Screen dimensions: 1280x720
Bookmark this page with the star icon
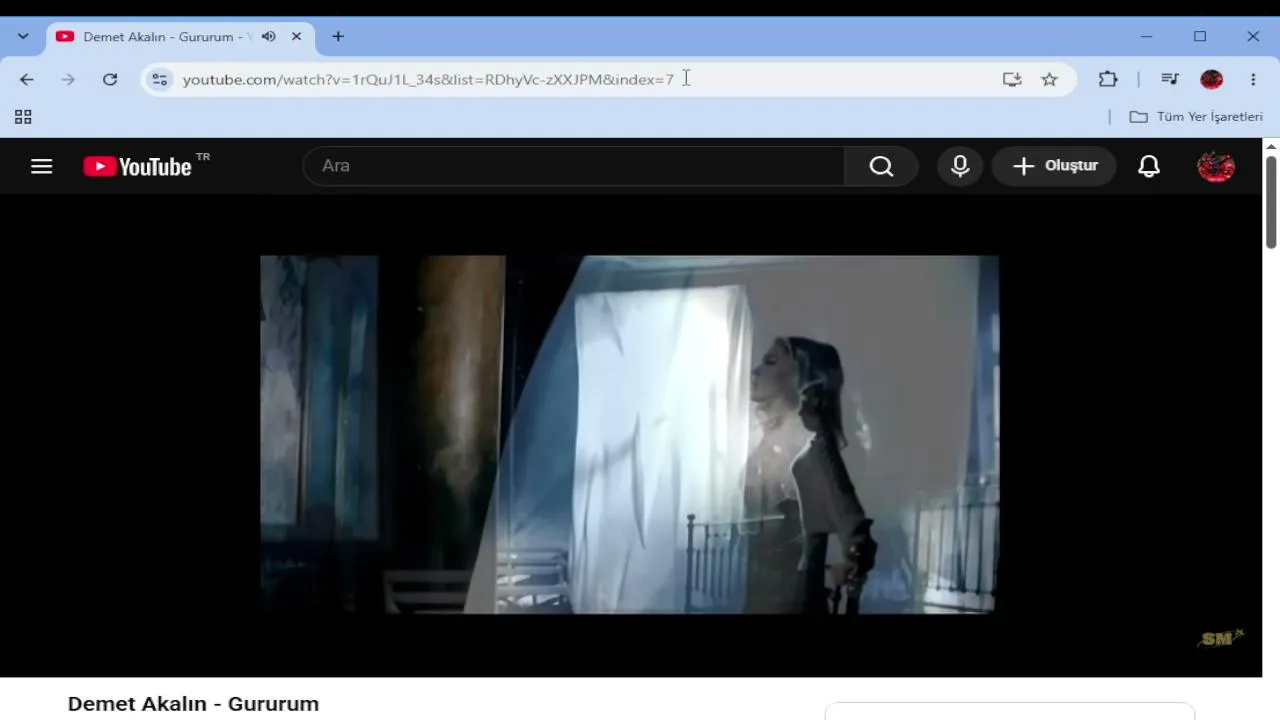coord(1049,79)
